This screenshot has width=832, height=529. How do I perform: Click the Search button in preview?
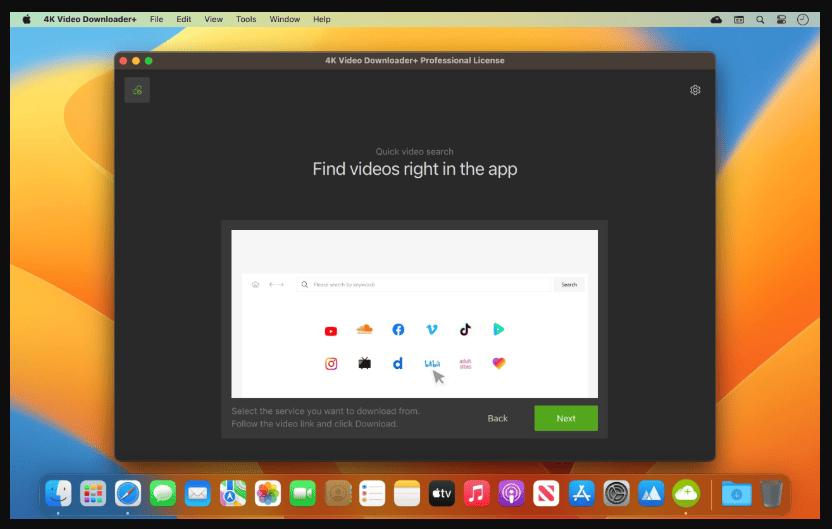click(569, 284)
